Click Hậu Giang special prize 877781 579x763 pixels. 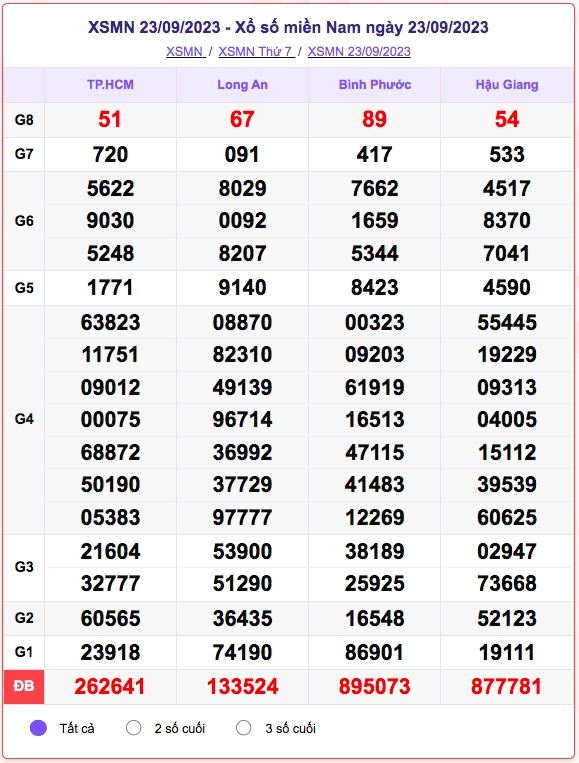pyautogui.click(x=507, y=687)
